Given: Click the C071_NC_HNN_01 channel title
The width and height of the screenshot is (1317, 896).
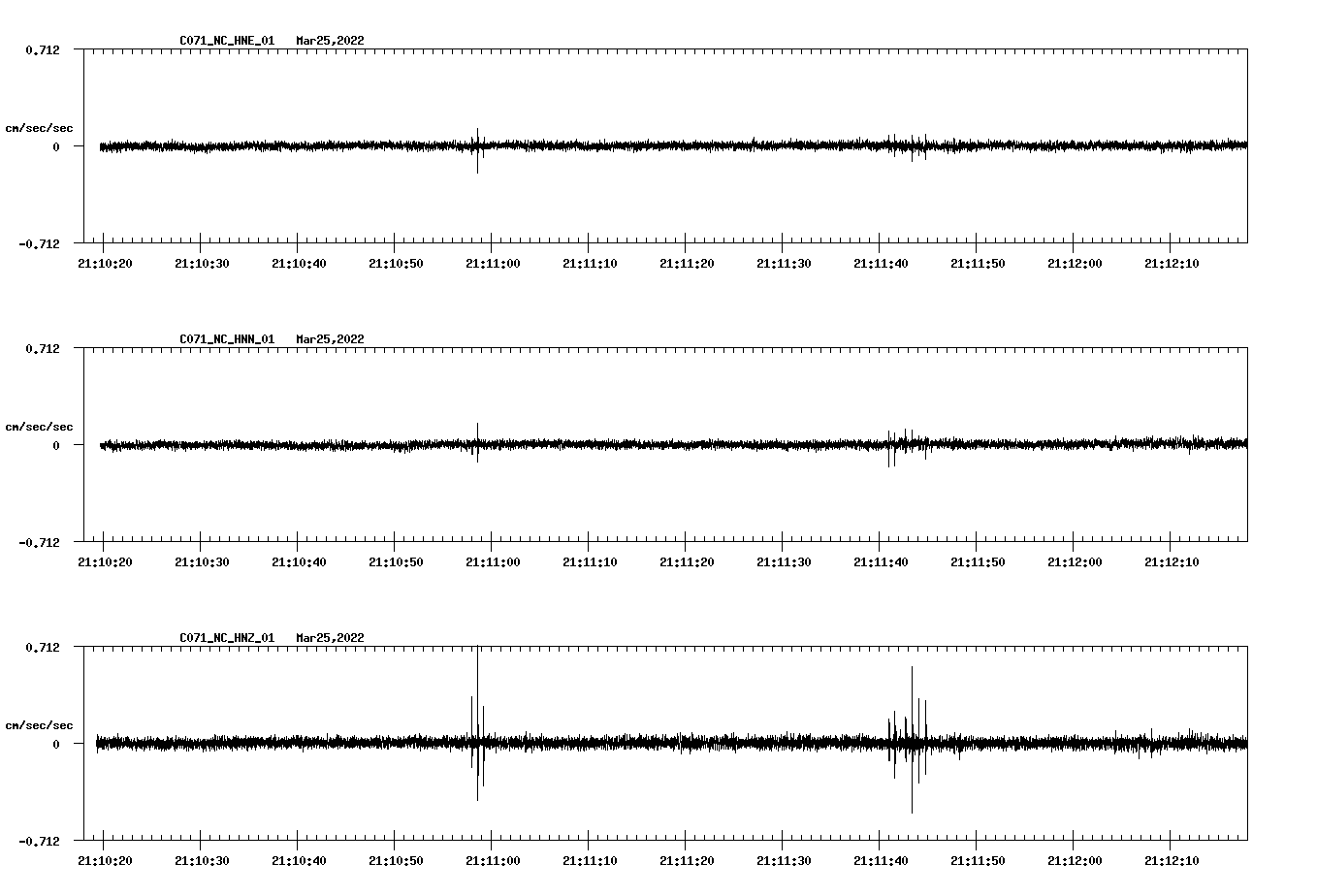Looking at the screenshot, I should coord(227,339).
